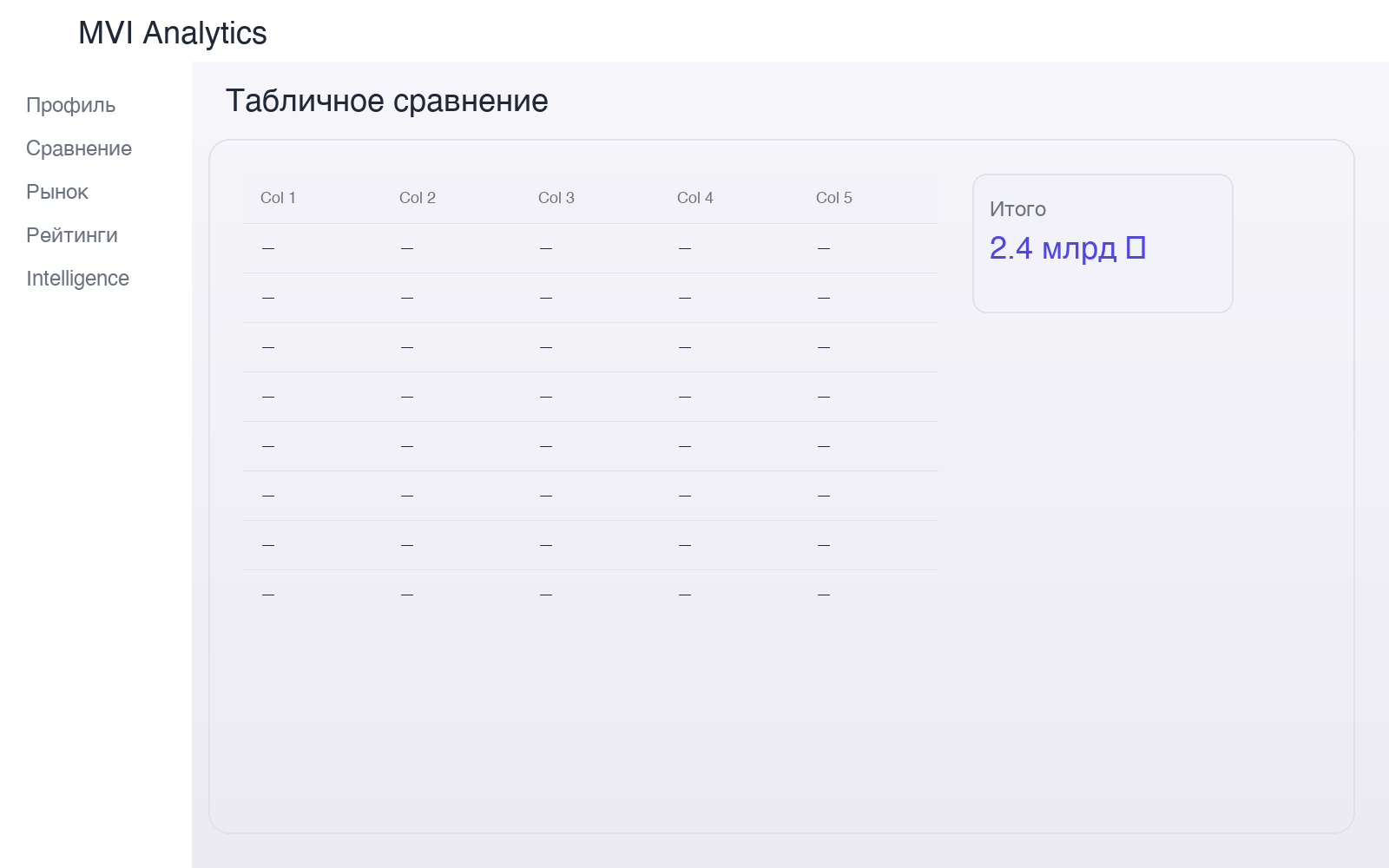This screenshot has height=868, width=1389.
Task: Click the Col 4 column header
Action: click(695, 198)
